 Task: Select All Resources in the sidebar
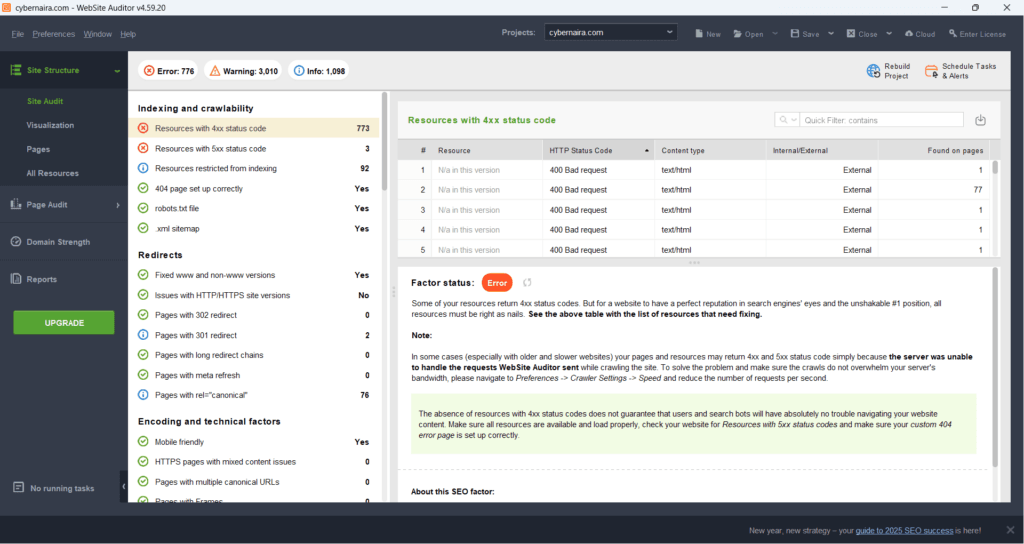click(52, 173)
